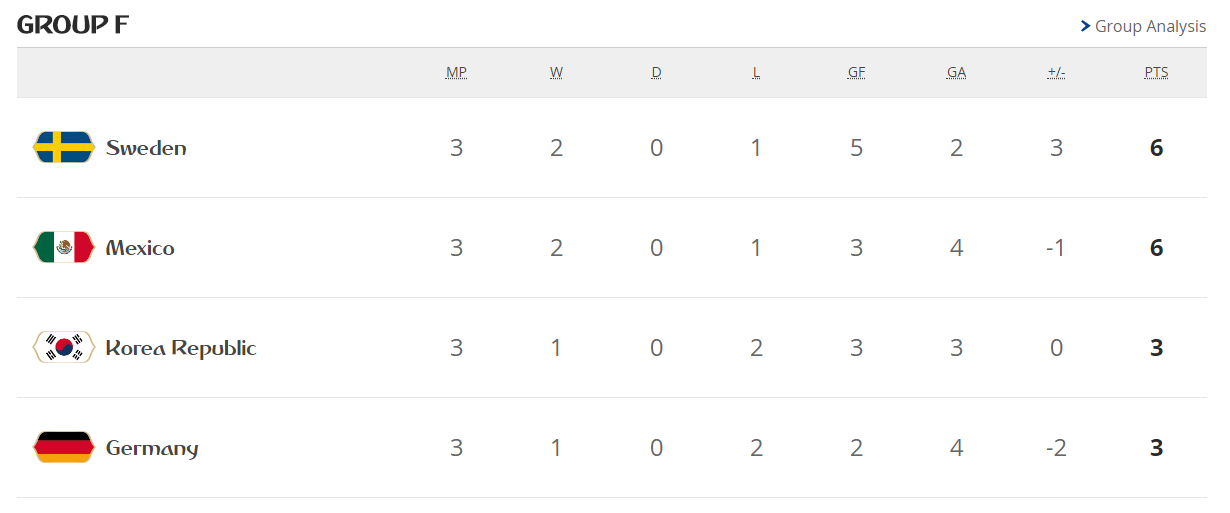Image resolution: width=1230 pixels, height=513 pixels.
Task: Click the D draws column header
Action: pos(656,73)
